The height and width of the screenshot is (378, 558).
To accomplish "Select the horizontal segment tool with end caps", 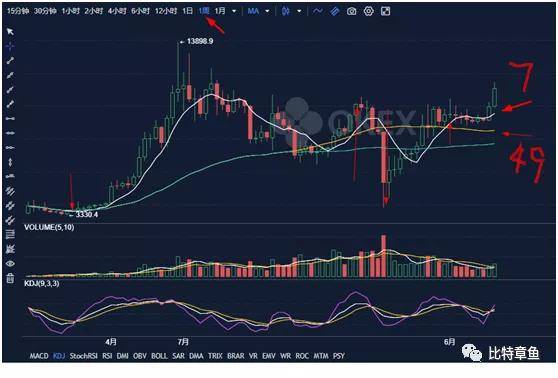I will point(10,119).
